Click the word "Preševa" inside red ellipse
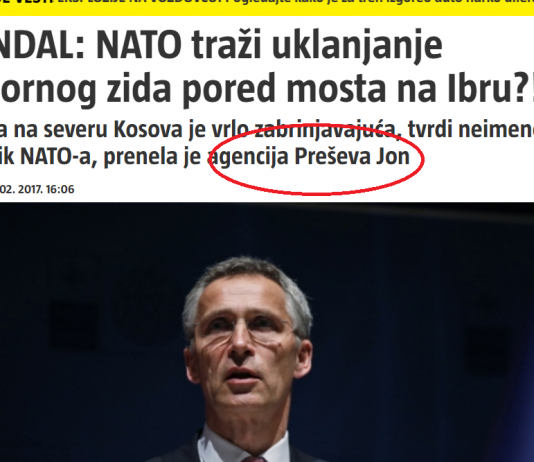The image size is (534, 462). 332,157
